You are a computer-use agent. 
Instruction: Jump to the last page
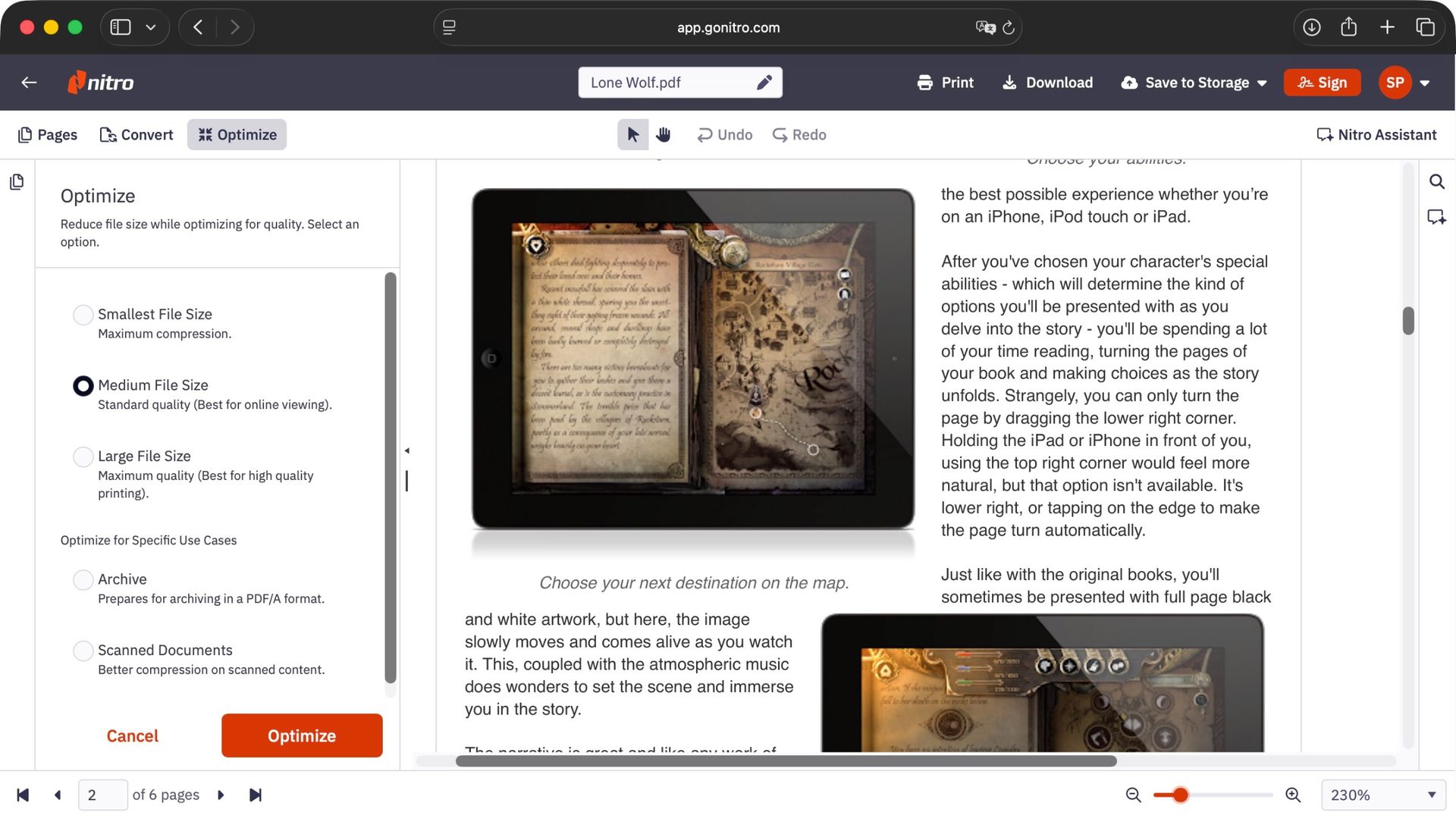(x=256, y=795)
